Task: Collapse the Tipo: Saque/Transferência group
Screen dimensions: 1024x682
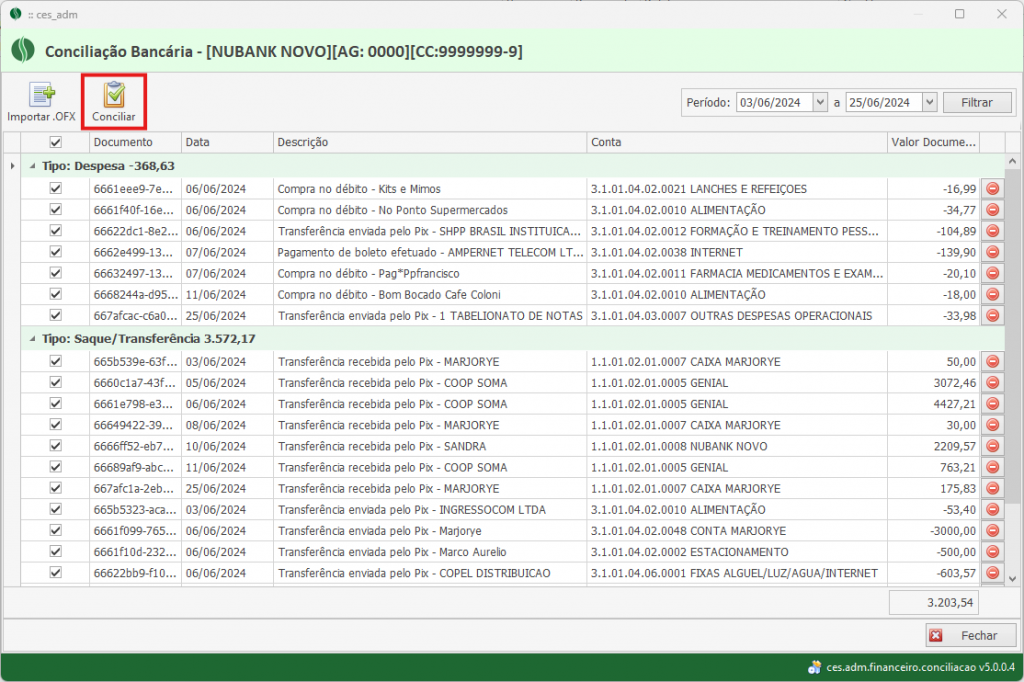Action: [33, 339]
